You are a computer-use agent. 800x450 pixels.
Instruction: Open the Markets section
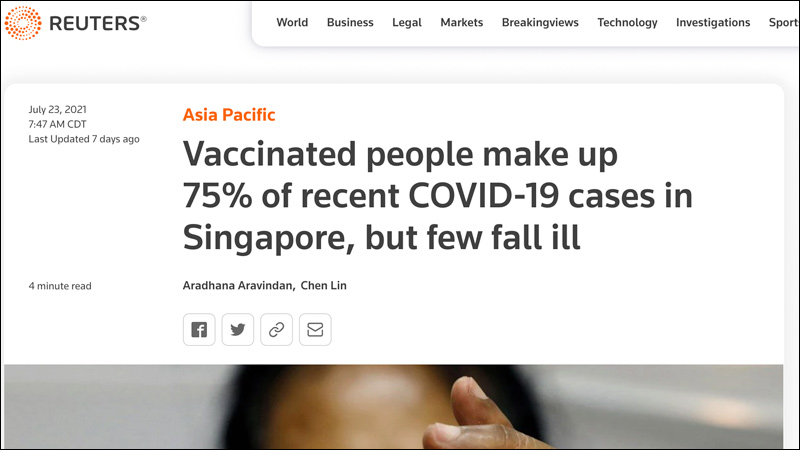[x=462, y=22]
